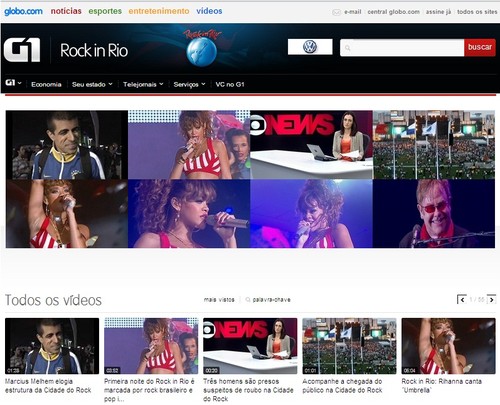500x405 pixels.
Task: Click the todos os sites link
Action: 477,12
